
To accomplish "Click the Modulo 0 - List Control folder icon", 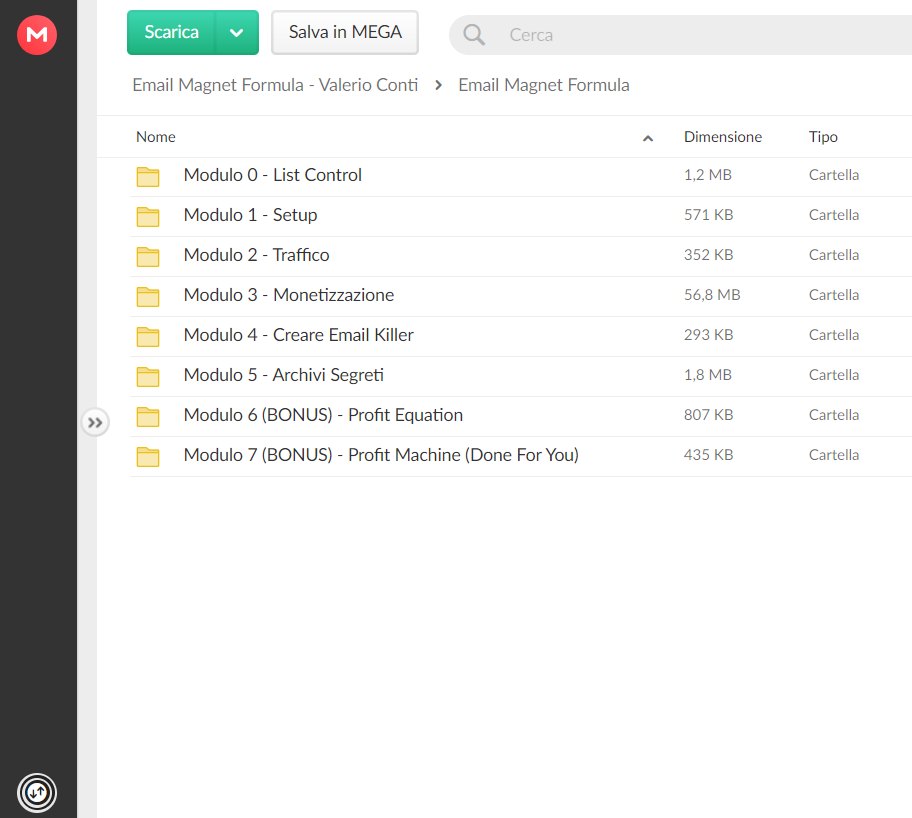I will [x=148, y=176].
